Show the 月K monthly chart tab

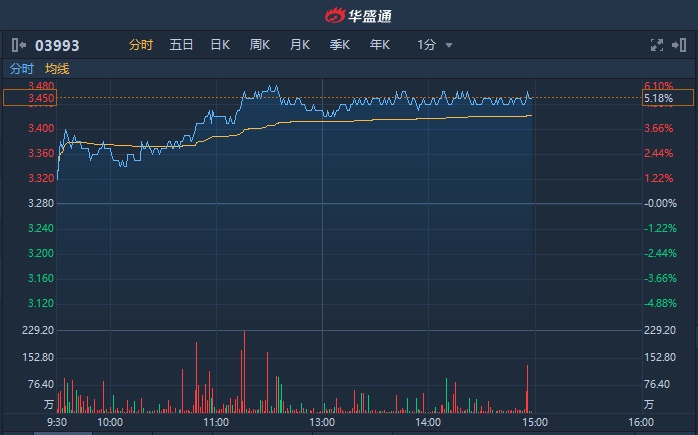pyautogui.click(x=300, y=45)
